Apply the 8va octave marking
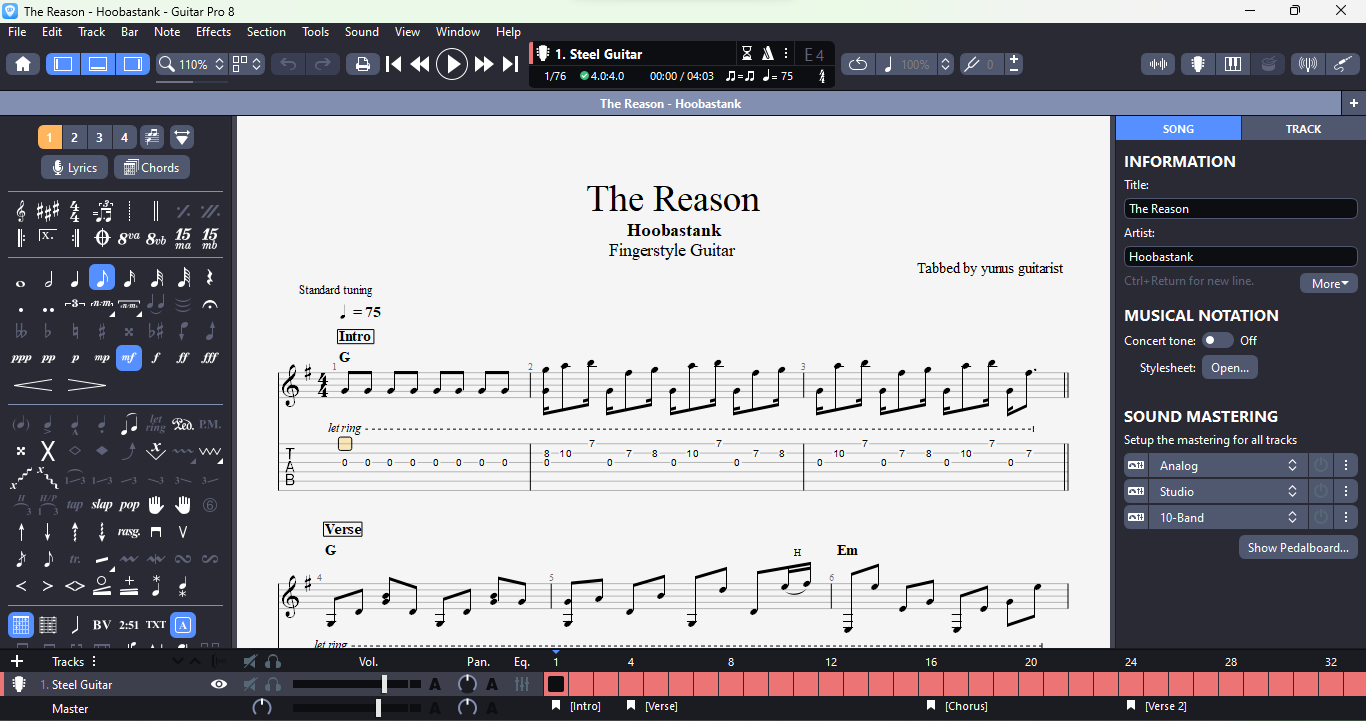This screenshot has height=721, width=1366. click(129, 238)
